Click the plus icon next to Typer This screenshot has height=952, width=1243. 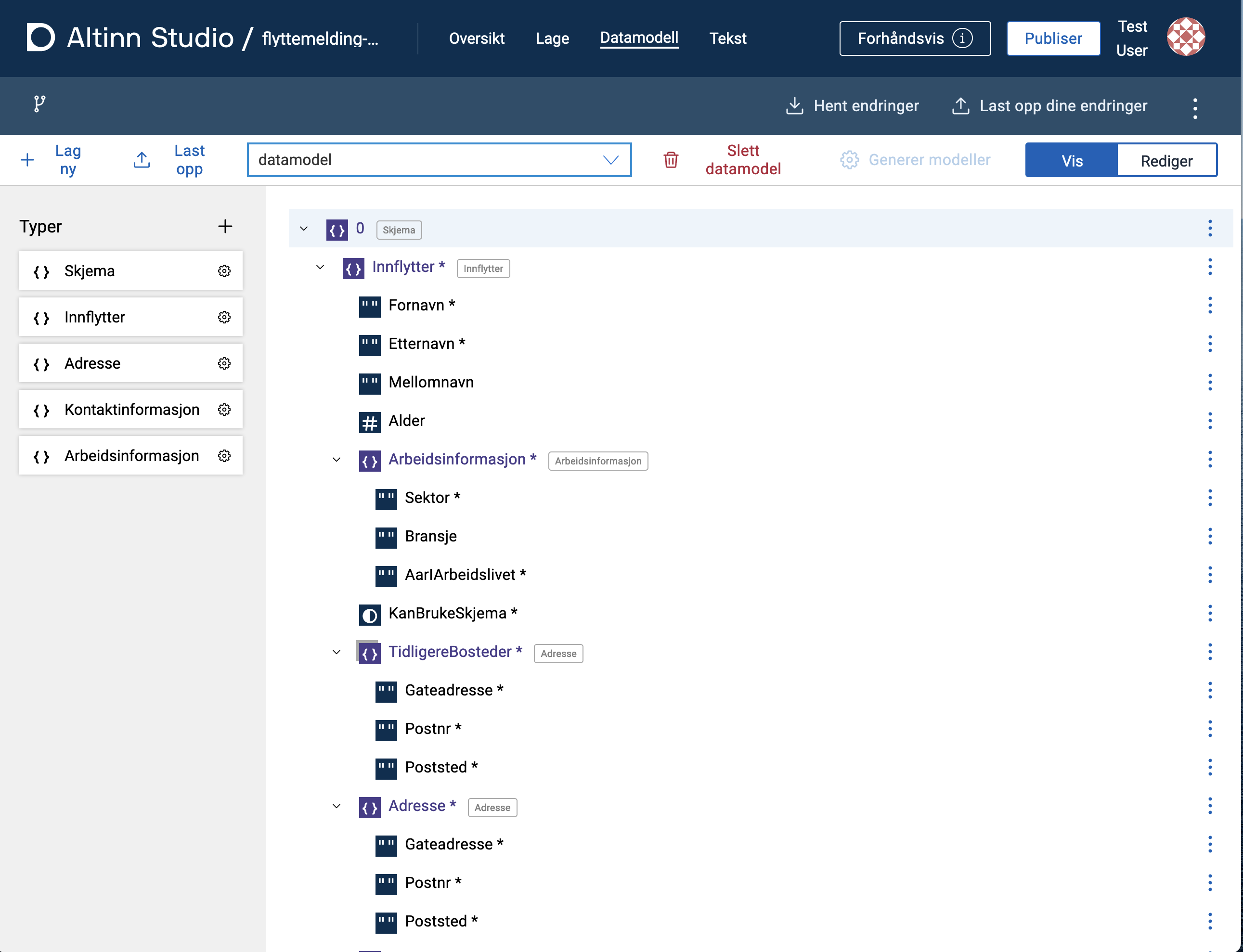[225, 226]
